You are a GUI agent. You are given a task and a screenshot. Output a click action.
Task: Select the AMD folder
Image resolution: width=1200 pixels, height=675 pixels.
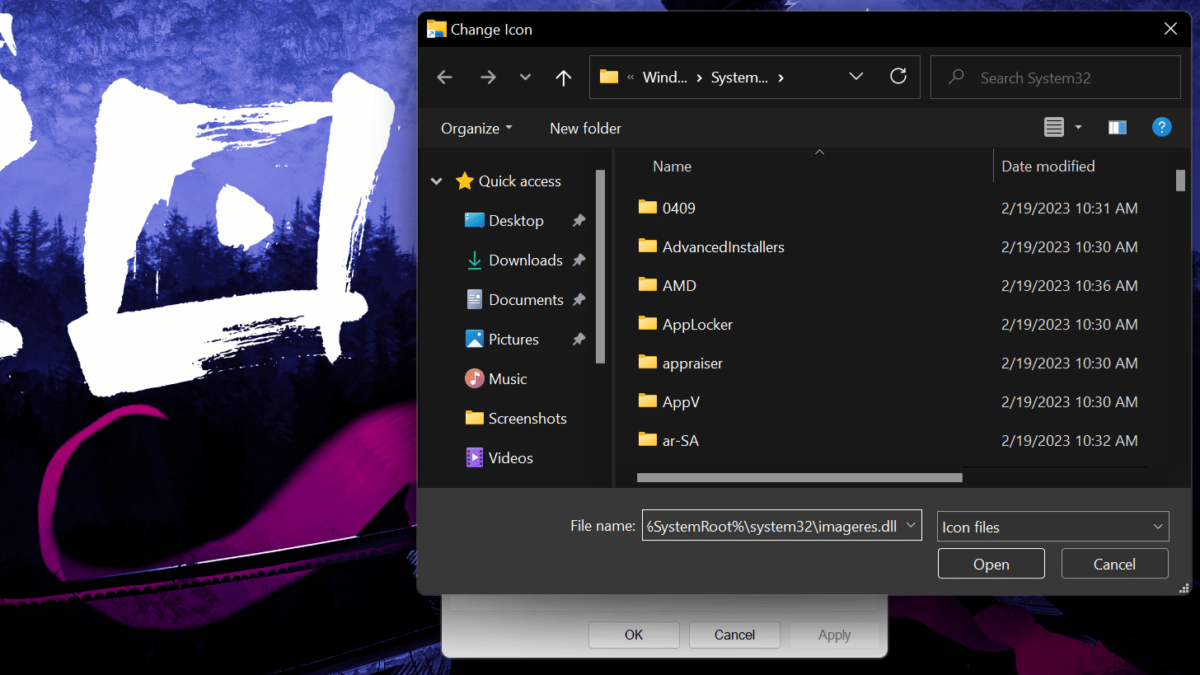coord(679,286)
